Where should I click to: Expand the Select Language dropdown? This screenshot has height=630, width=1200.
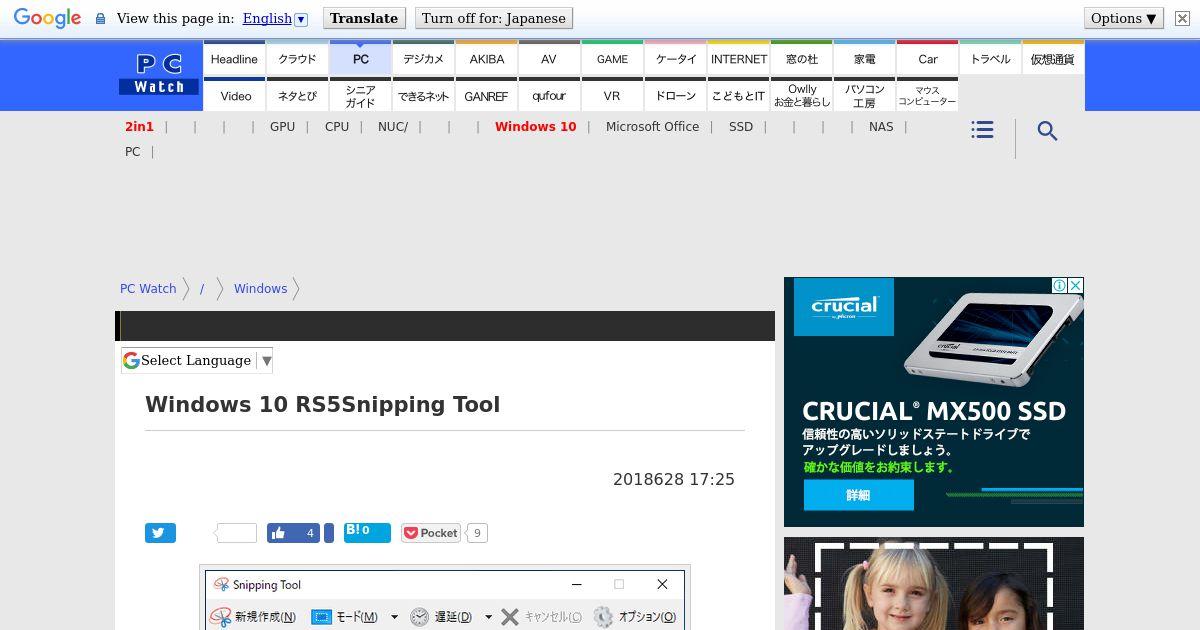coord(197,360)
